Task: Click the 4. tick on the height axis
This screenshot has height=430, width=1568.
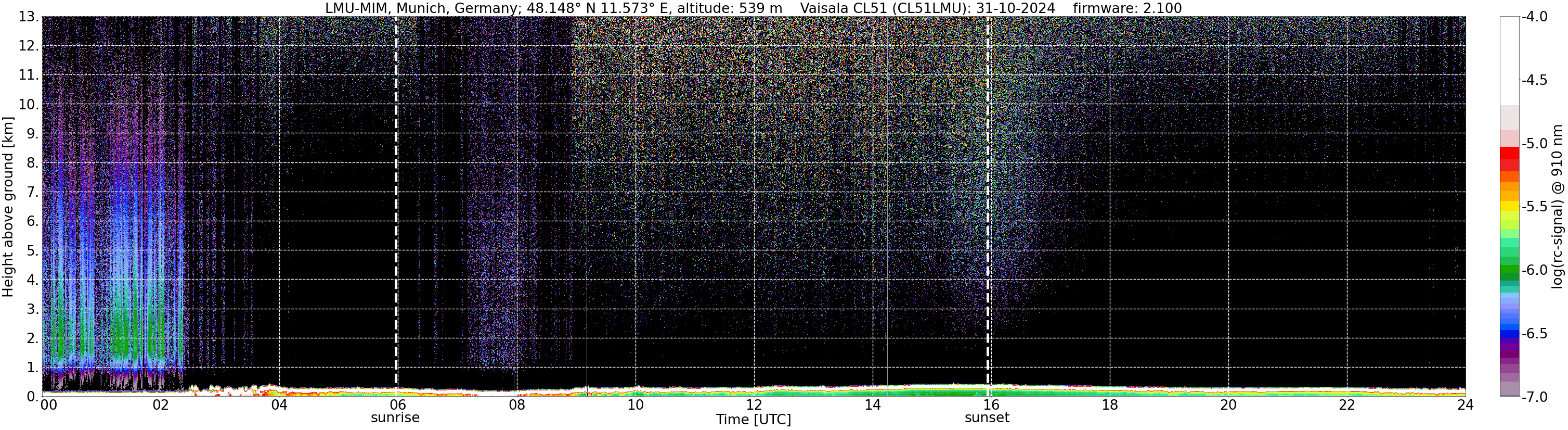Action: pos(32,280)
